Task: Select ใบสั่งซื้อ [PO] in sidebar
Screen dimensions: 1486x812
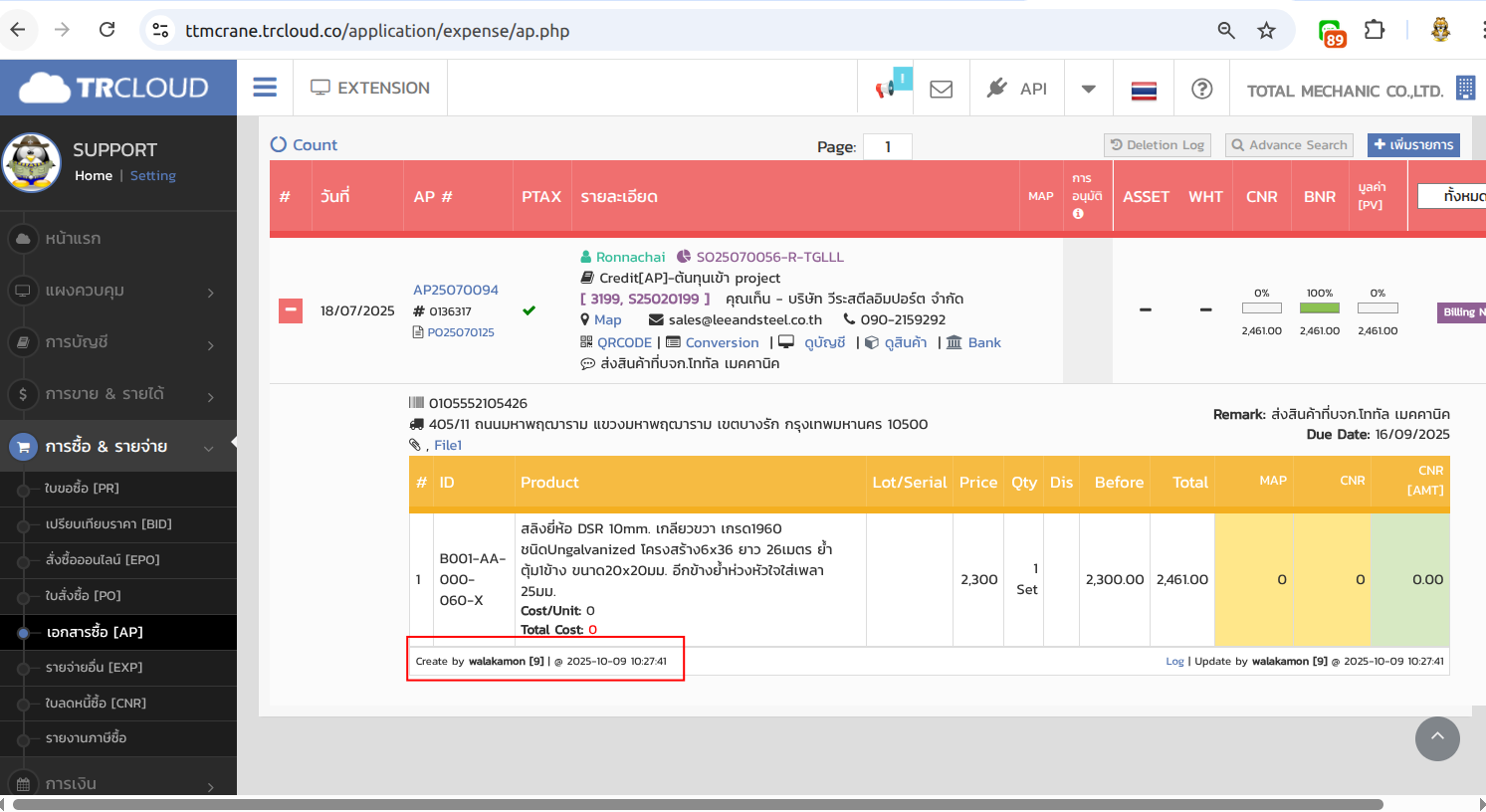Action: [83, 595]
